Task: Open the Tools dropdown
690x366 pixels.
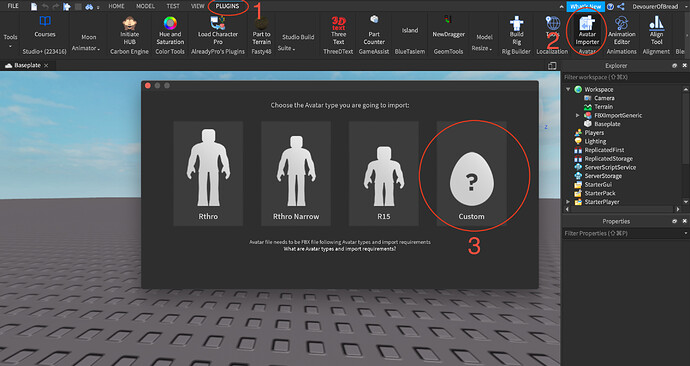Action: click(11, 41)
